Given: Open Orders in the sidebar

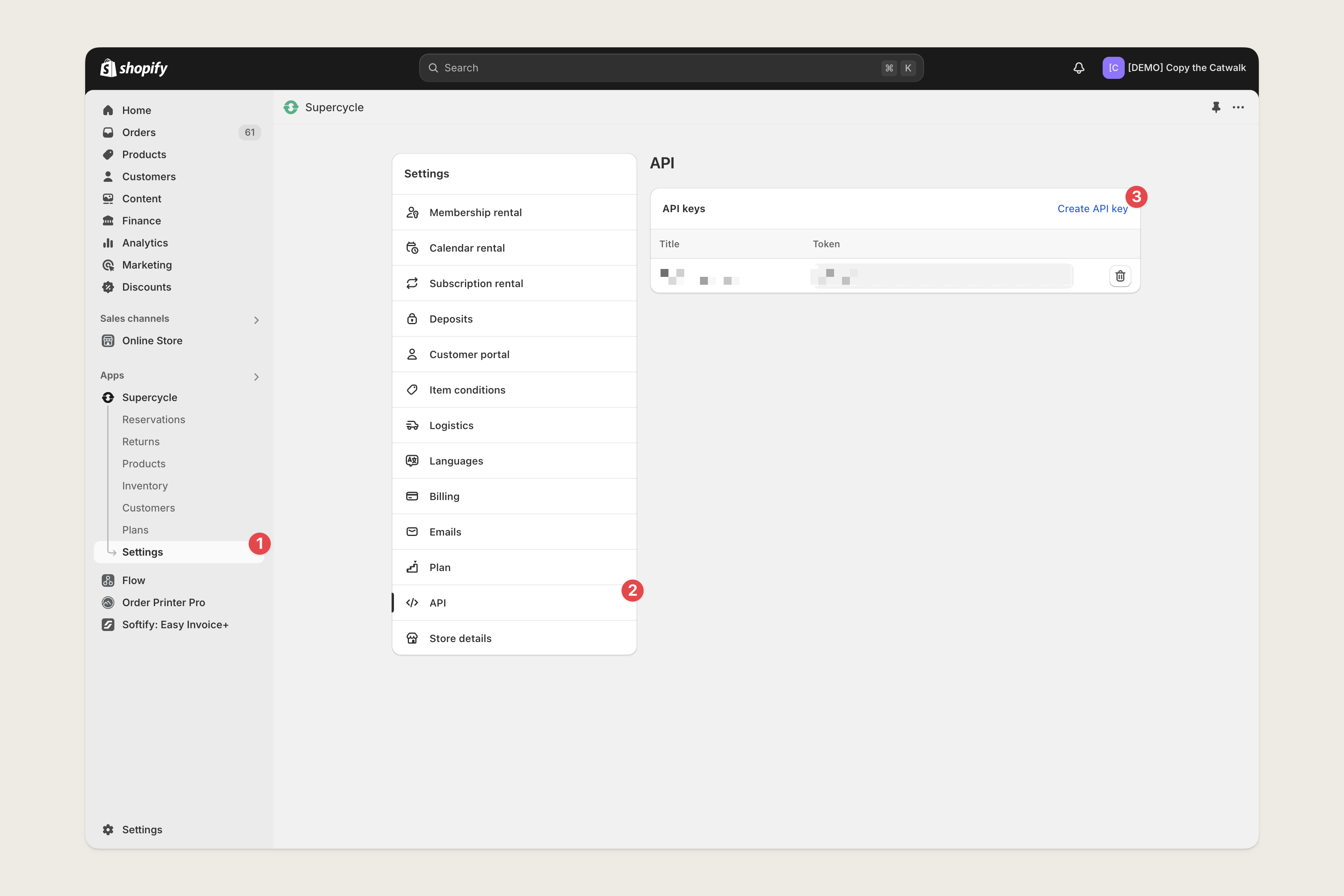Looking at the screenshot, I should click(139, 133).
